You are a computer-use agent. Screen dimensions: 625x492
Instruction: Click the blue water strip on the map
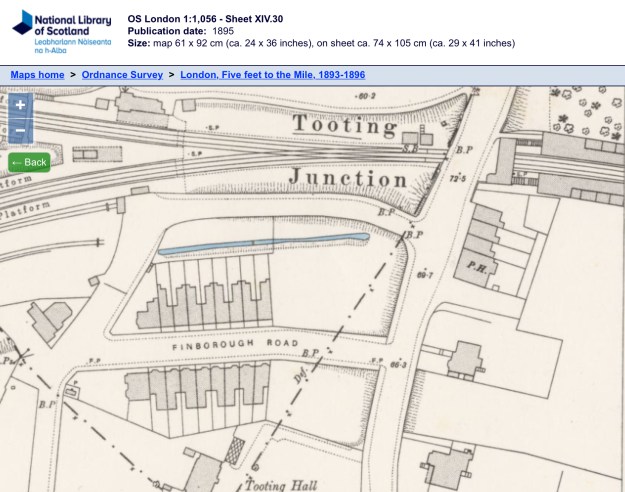262,243
